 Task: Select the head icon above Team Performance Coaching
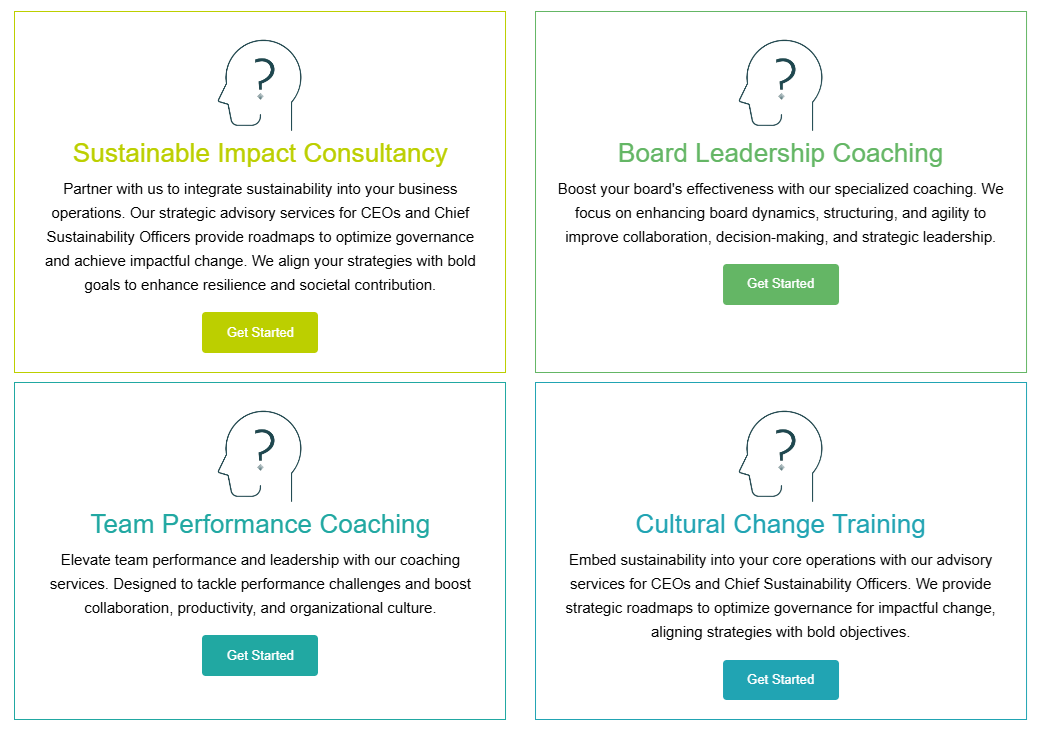(x=260, y=456)
